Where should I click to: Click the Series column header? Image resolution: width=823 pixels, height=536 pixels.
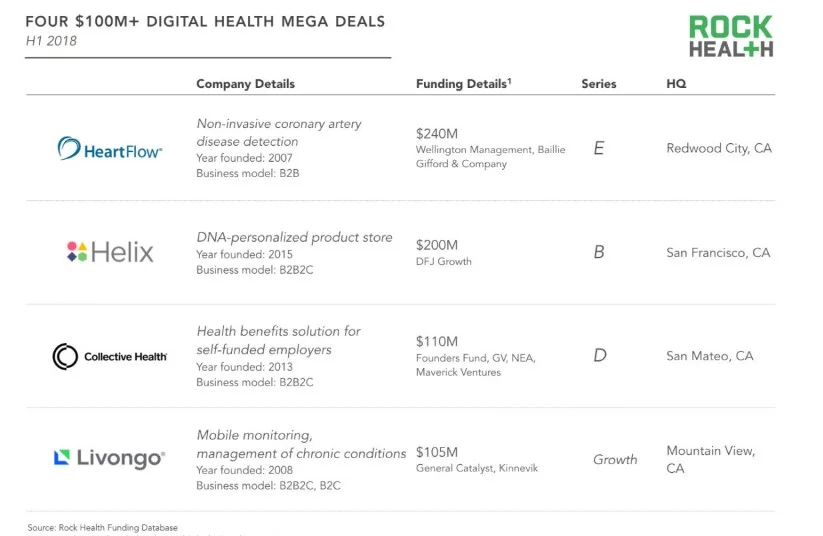pos(598,84)
